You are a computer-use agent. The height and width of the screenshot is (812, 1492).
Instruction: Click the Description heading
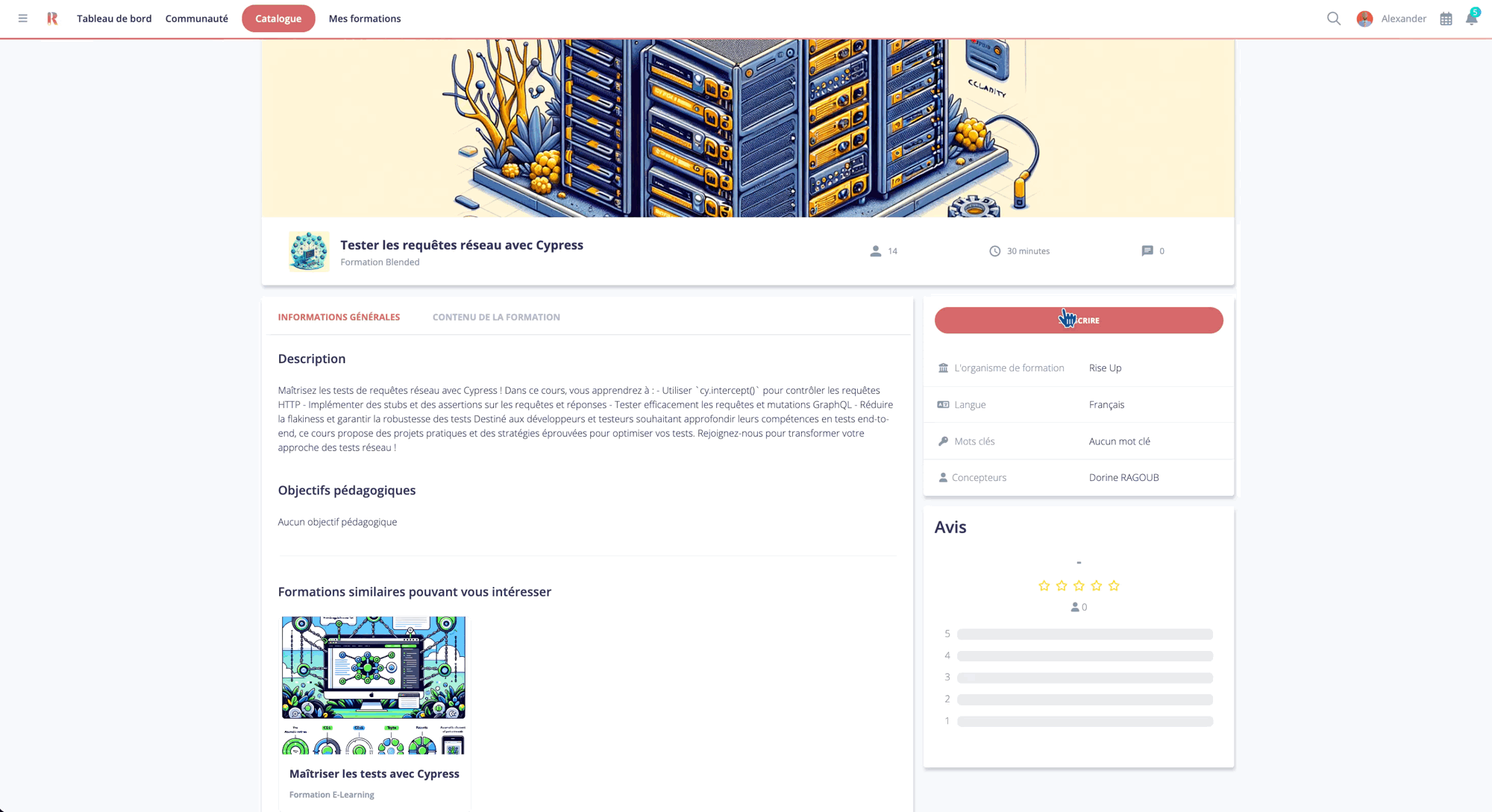click(312, 359)
